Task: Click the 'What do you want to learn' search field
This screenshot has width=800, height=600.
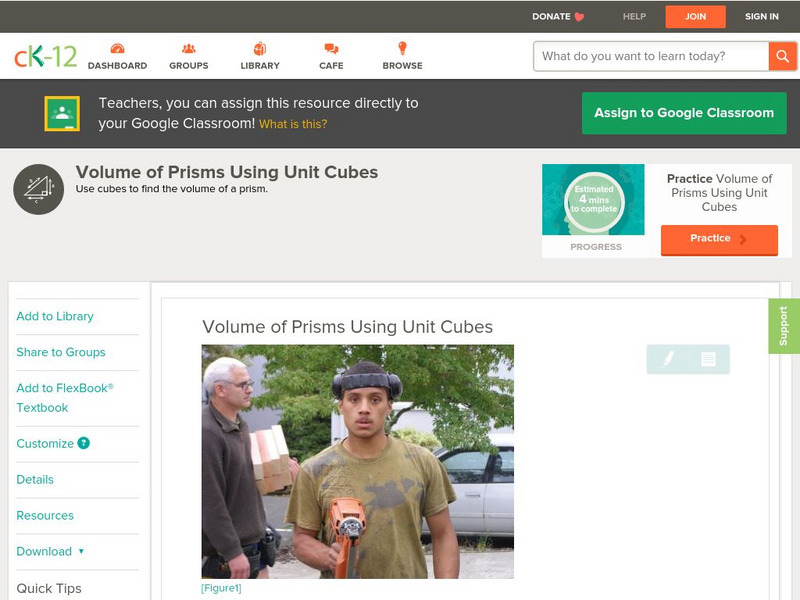Action: click(651, 56)
